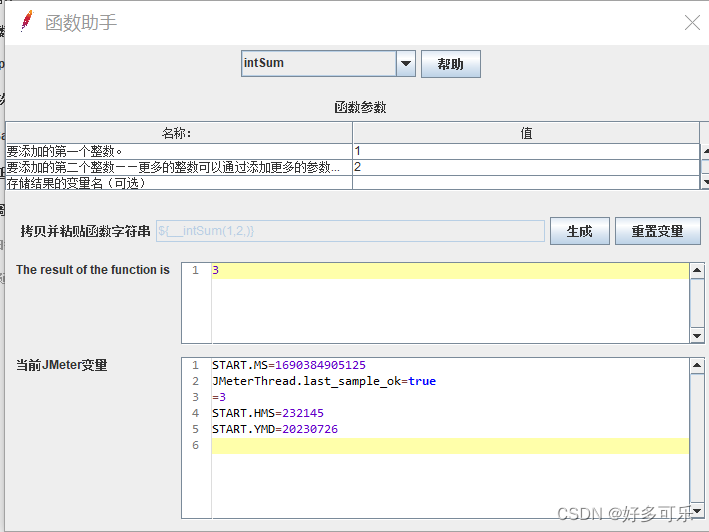Click the =3 variable line
Viewport: 709px width, 532px height.
pos(219,397)
